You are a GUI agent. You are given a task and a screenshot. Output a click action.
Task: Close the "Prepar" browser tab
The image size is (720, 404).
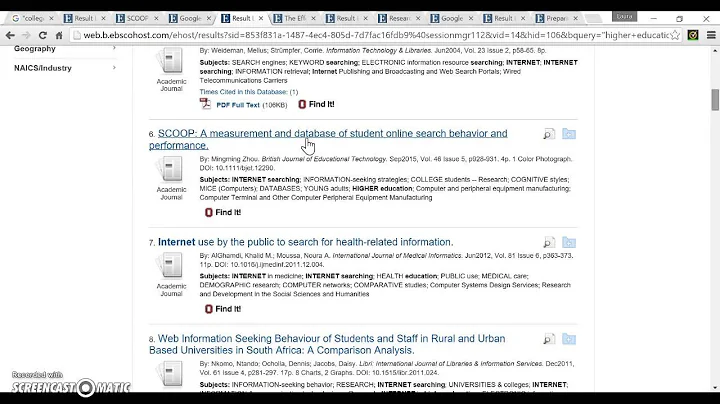click(x=575, y=18)
